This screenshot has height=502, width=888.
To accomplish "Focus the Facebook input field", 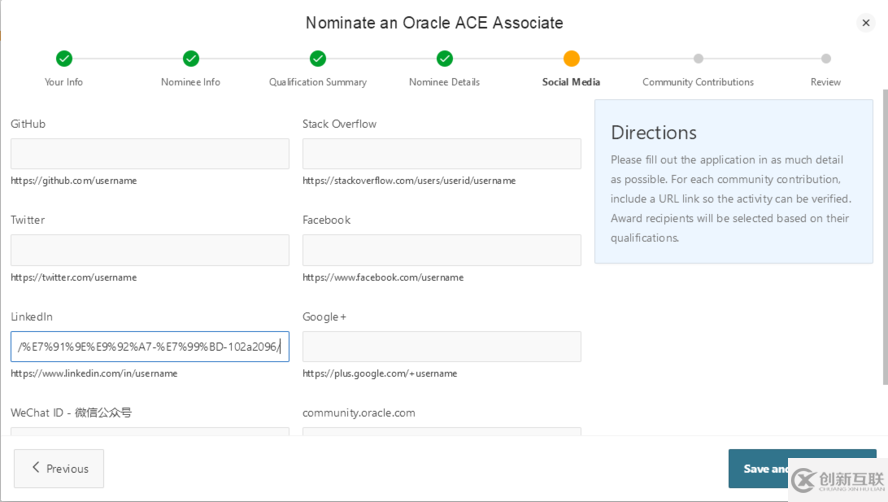I will pyautogui.click(x=442, y=250).
